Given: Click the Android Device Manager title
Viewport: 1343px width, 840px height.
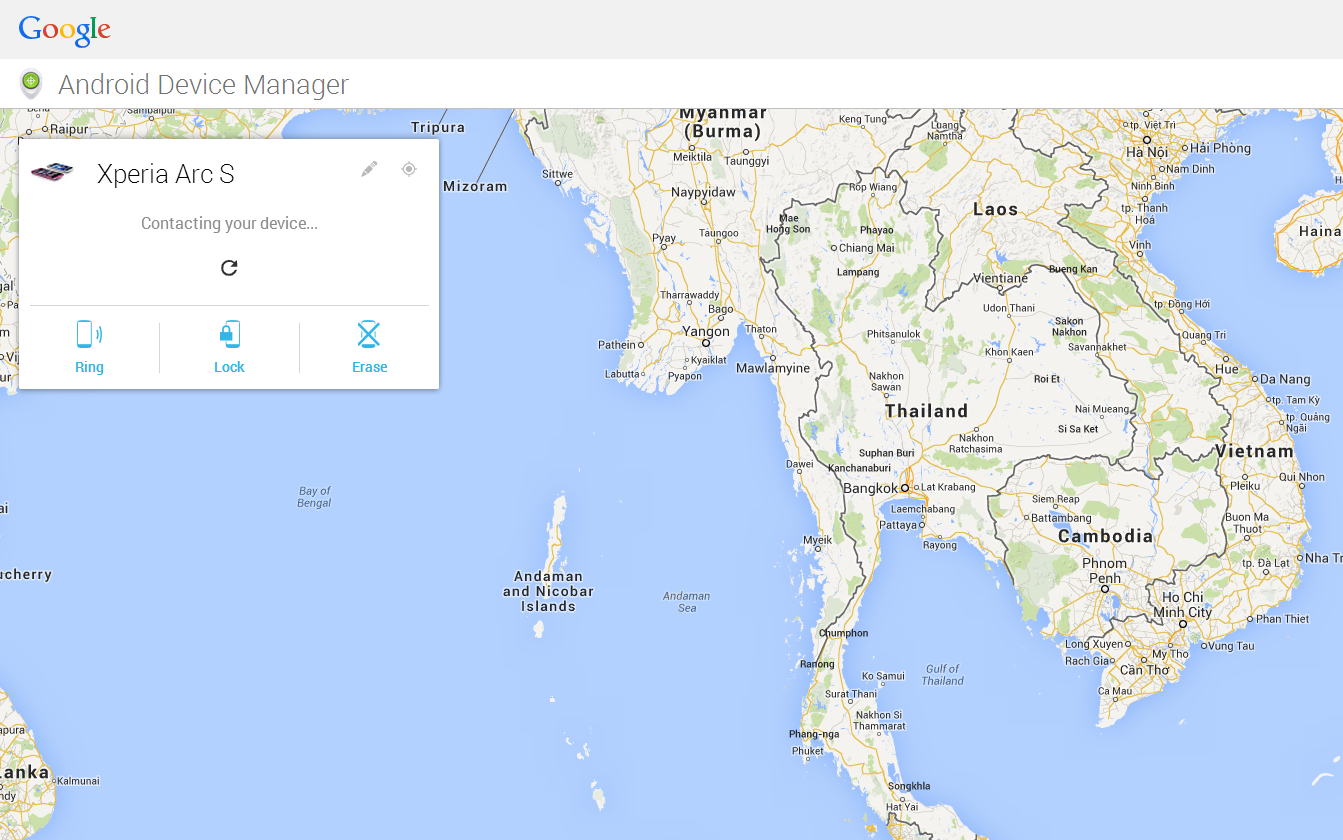Looking at the screenshot, I should 203,85.
